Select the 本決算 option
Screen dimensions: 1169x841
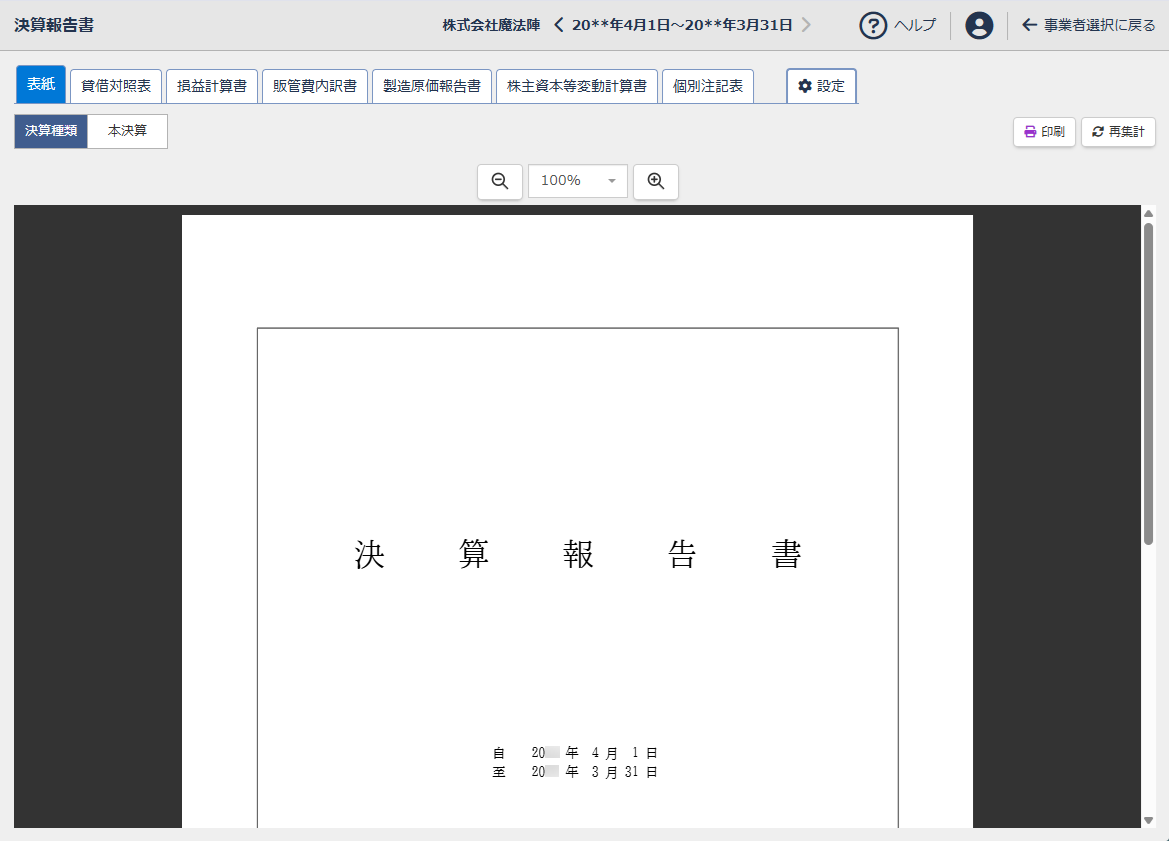[x=127, y=131]
